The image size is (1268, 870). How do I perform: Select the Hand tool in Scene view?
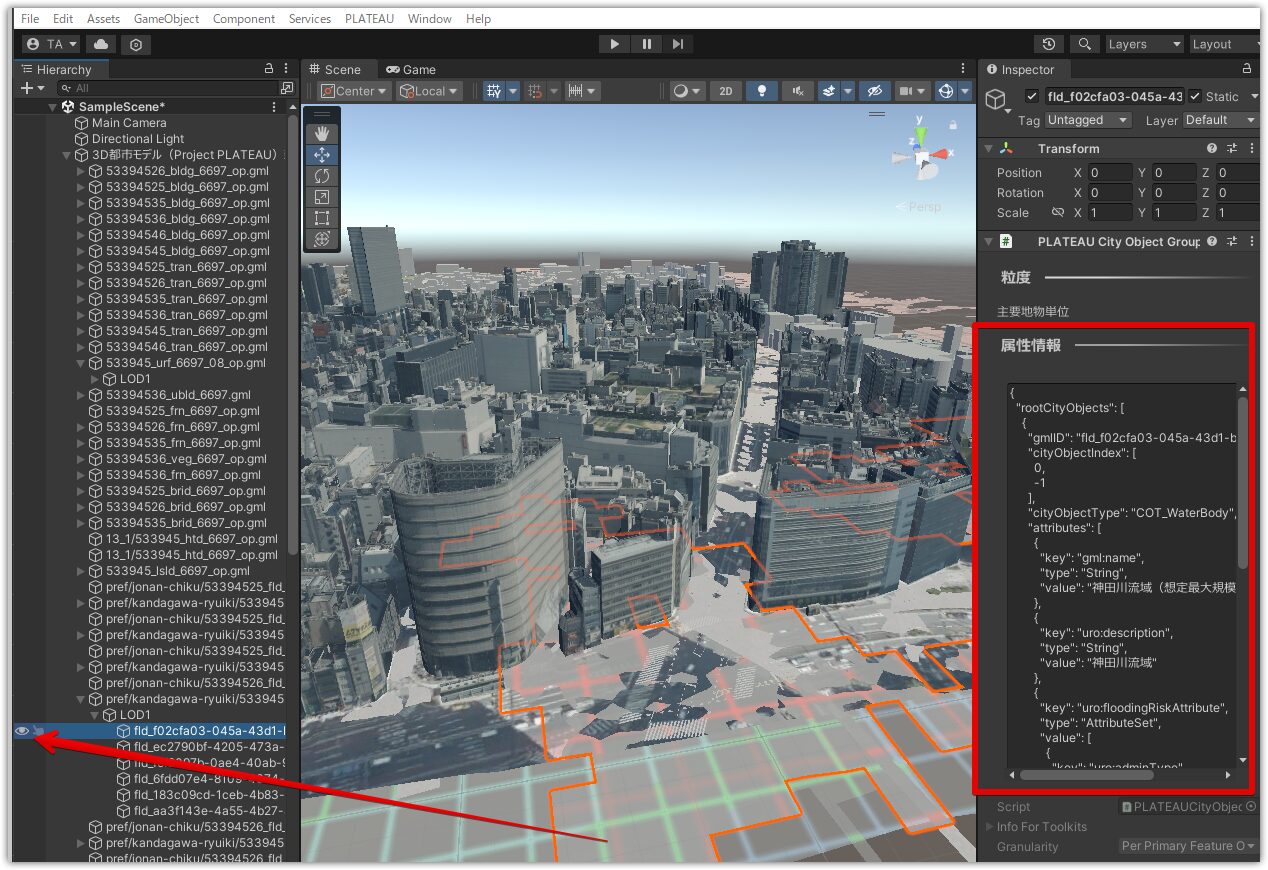(x=321, y=133)
